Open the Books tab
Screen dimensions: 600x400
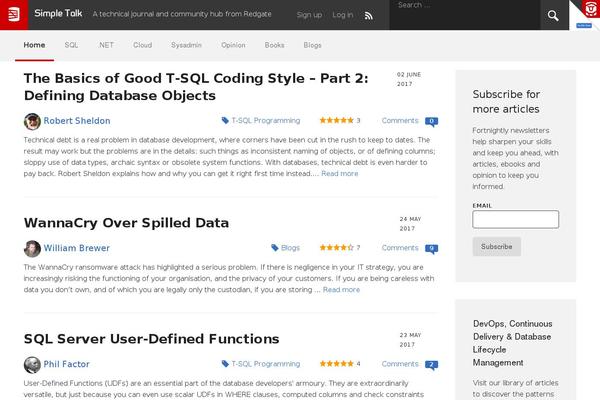[274, 45]
